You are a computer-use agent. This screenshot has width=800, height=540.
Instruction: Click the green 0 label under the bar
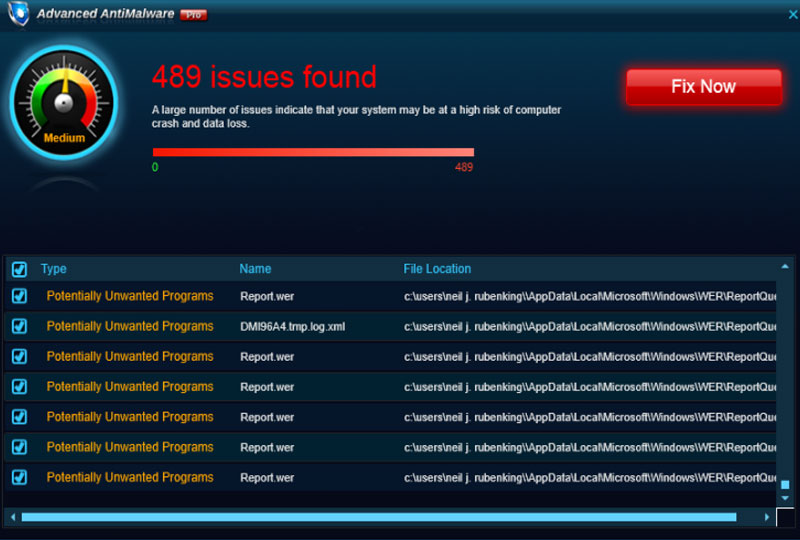pyautogui.click(x=155, y=167)
